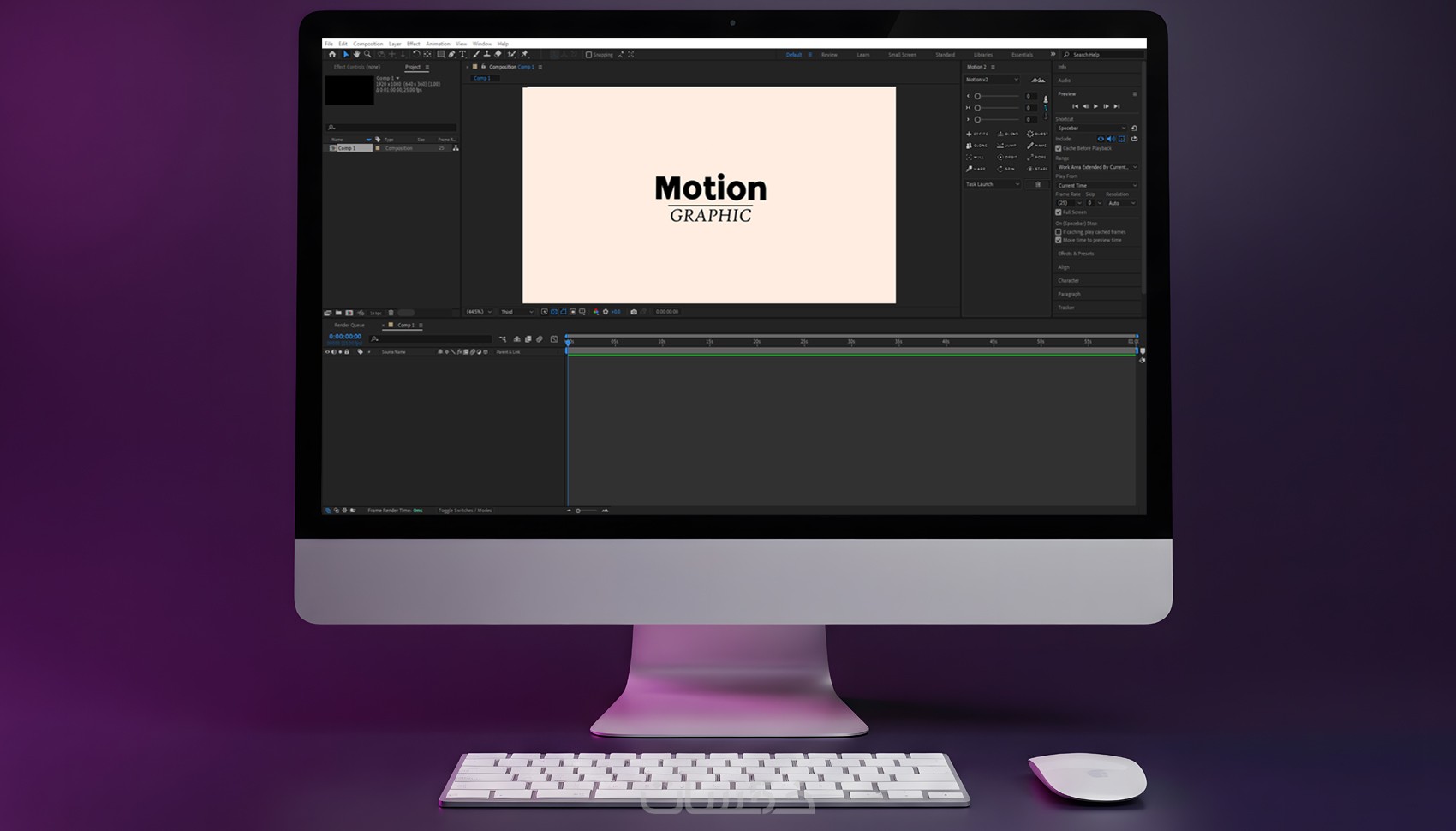Viewport: 1456px width, 831px height.
Task: Toggle audio inclusion speaker in Preview
Action: point(1111,139)
